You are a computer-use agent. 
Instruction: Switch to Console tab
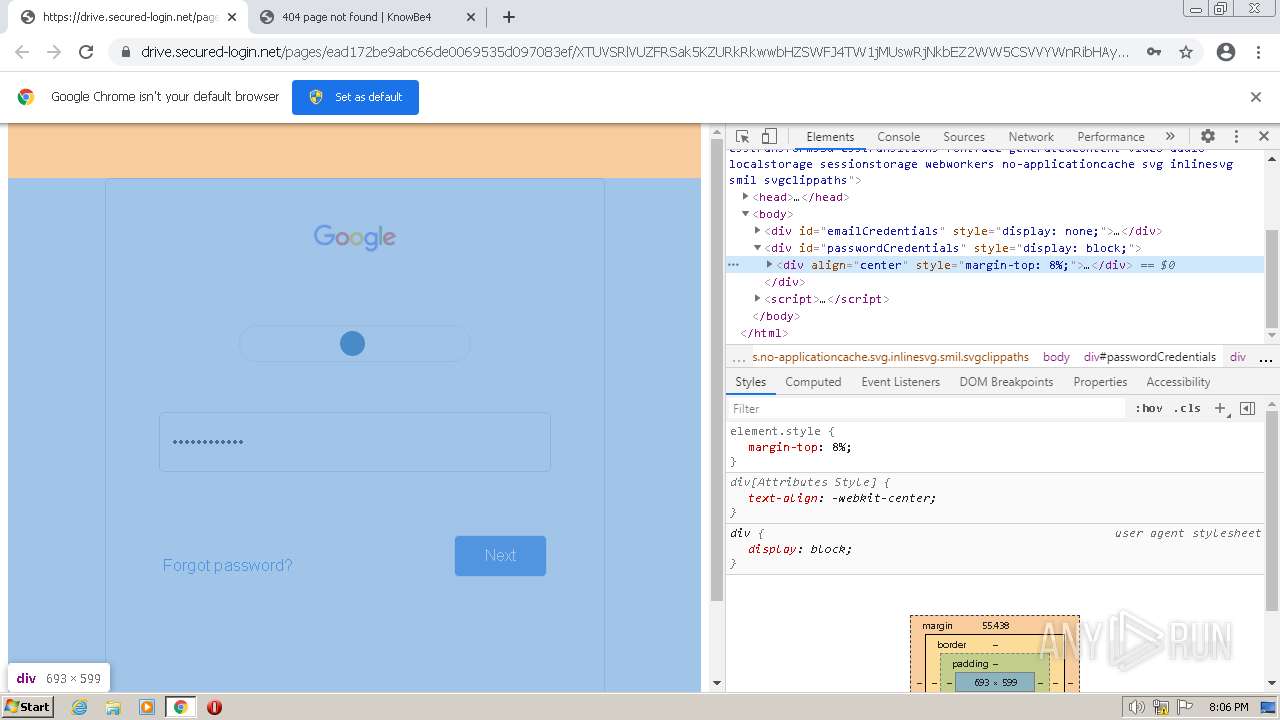(899, 137)
